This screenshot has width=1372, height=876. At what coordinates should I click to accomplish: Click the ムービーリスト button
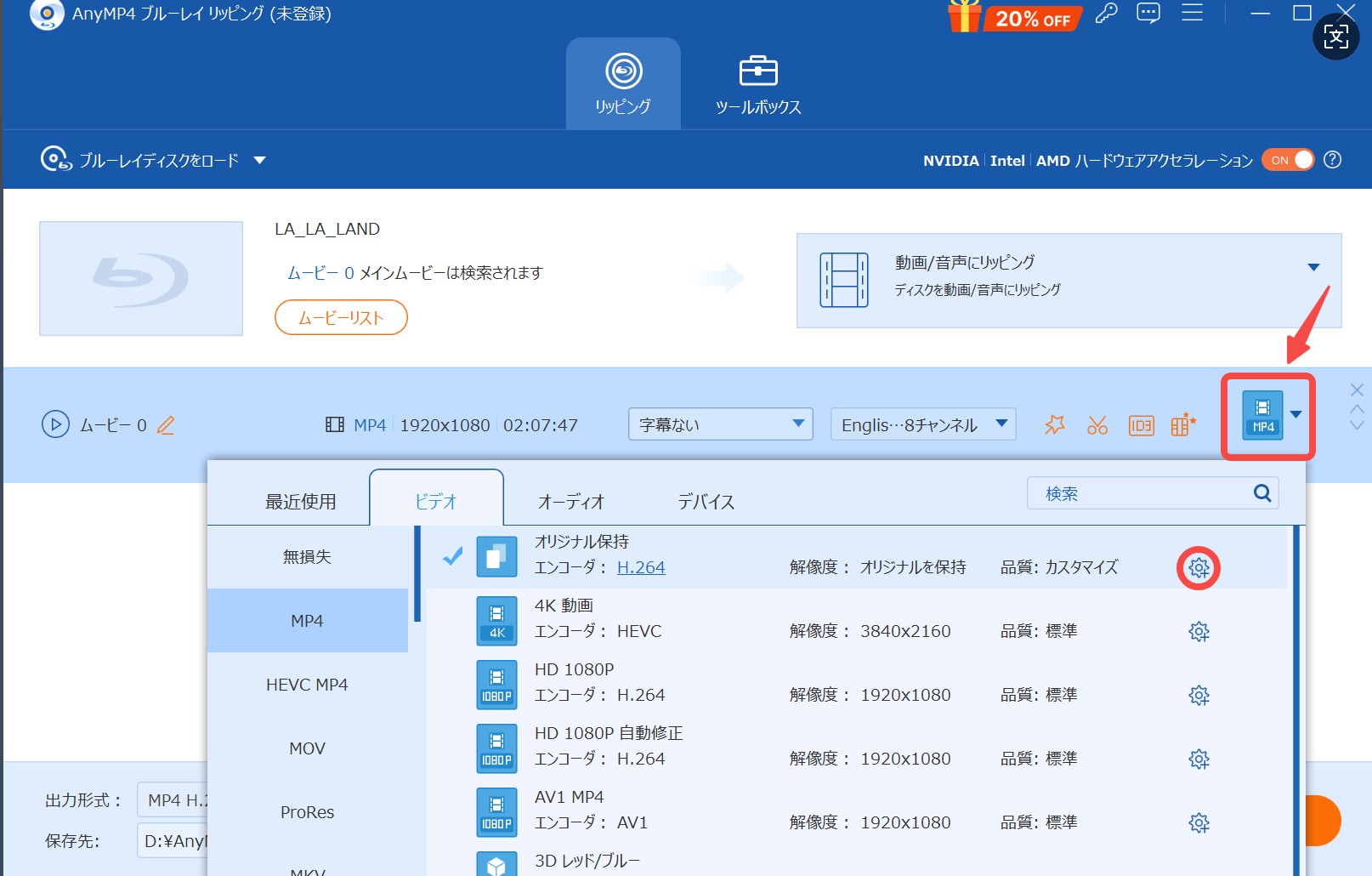(341, 317)
